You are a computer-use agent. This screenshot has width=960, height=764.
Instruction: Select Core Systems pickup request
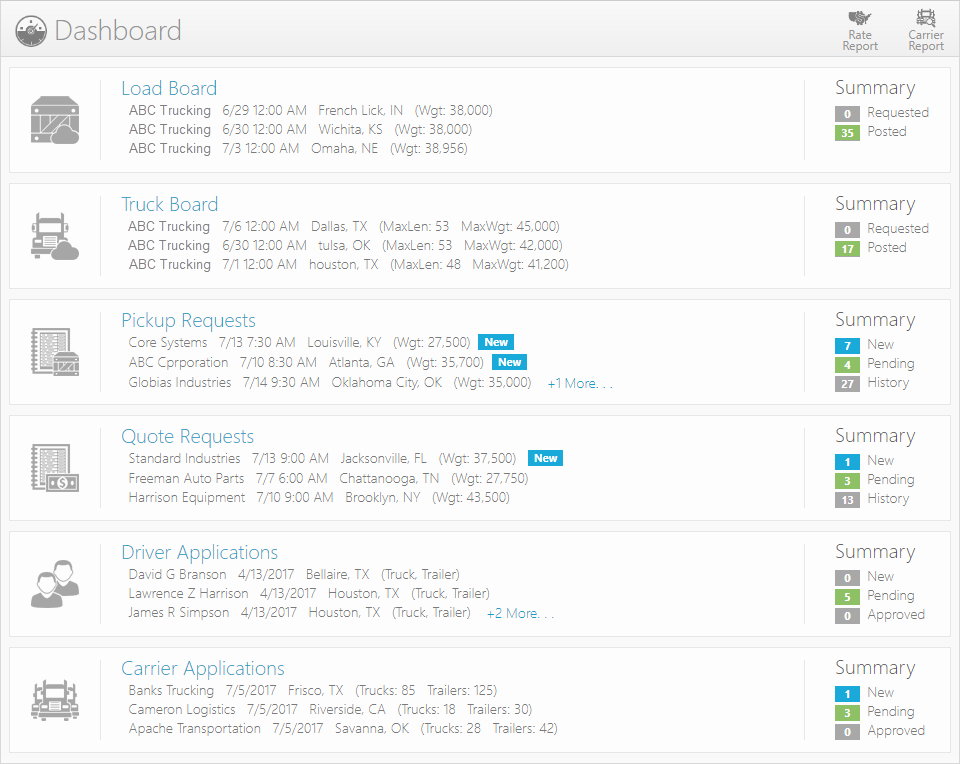pos(299,343)
